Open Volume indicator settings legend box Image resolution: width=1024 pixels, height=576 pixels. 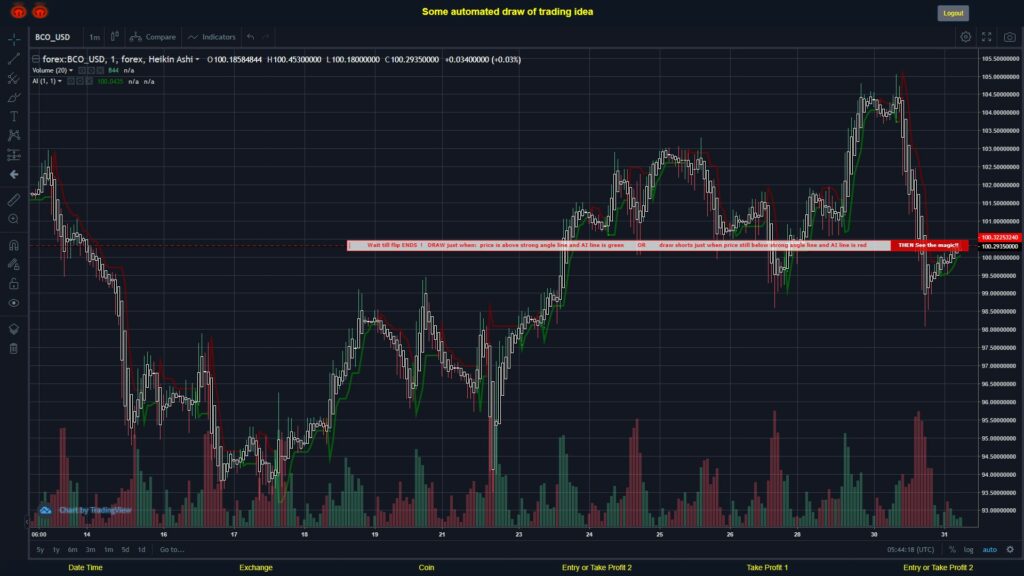tap(91, 71)
